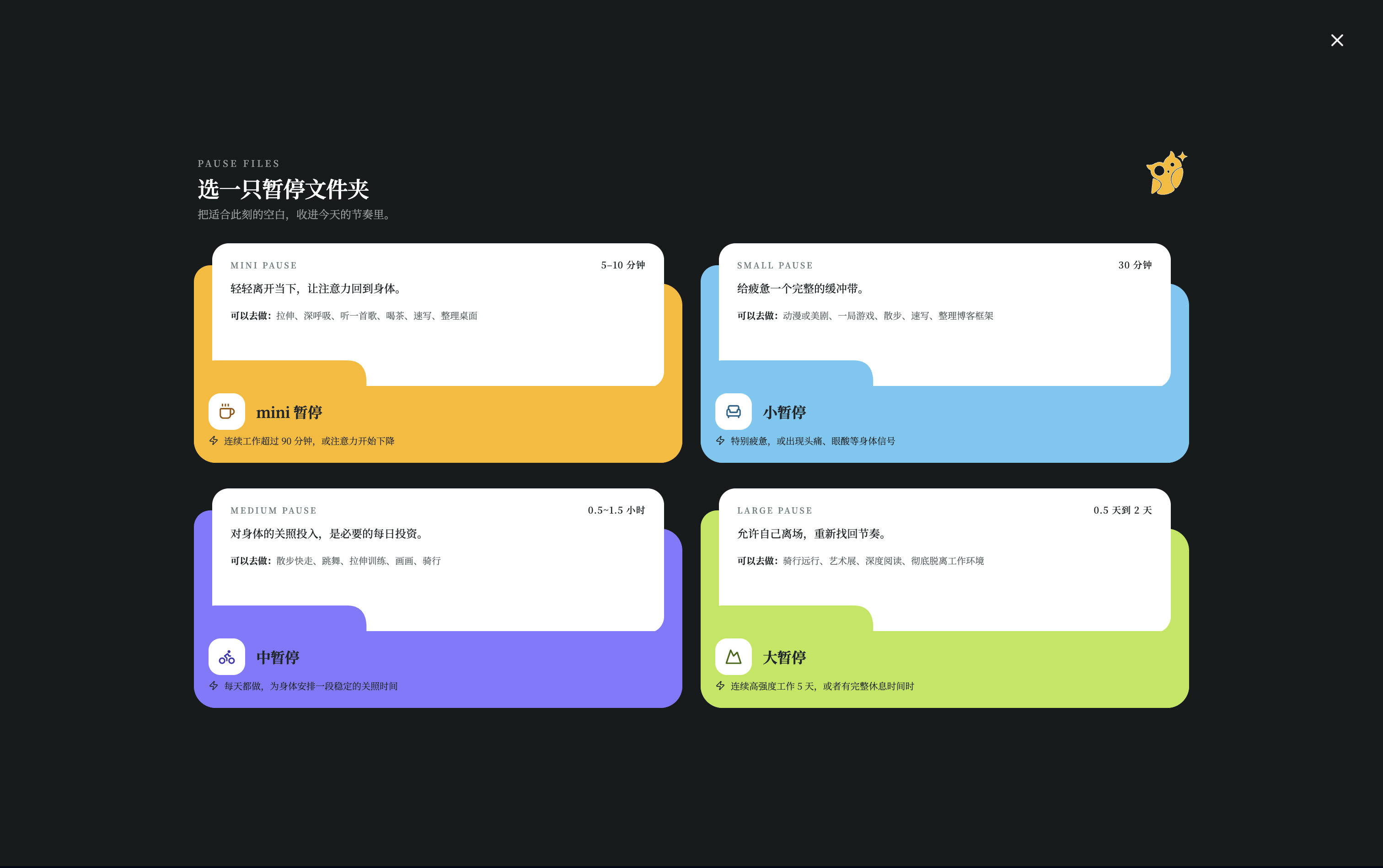Select the mini 暂停 folder title
Screen dimensions: 1383x868
[x=289, y=412]
